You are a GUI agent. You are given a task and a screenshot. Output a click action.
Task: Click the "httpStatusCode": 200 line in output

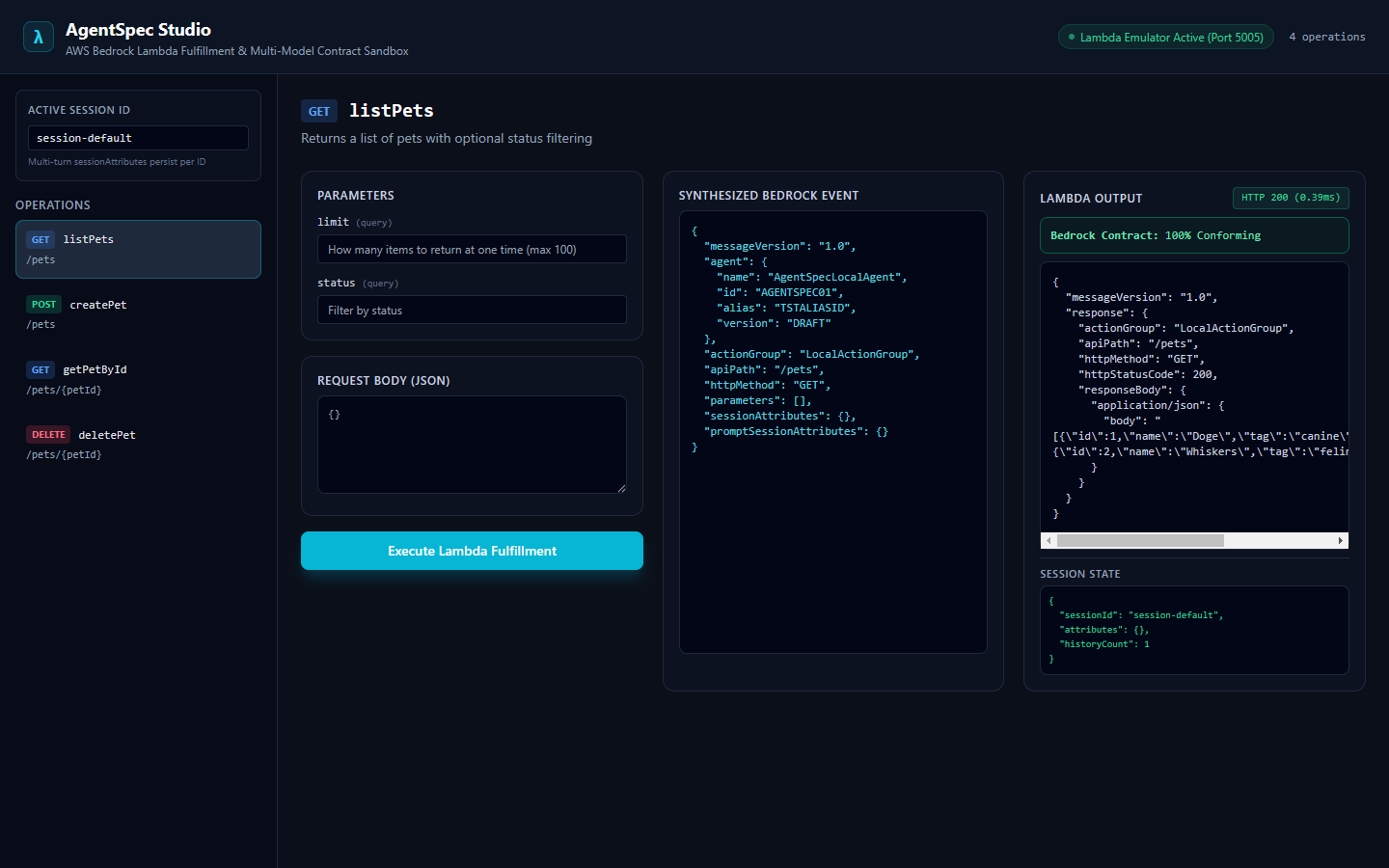point(1148,374)
